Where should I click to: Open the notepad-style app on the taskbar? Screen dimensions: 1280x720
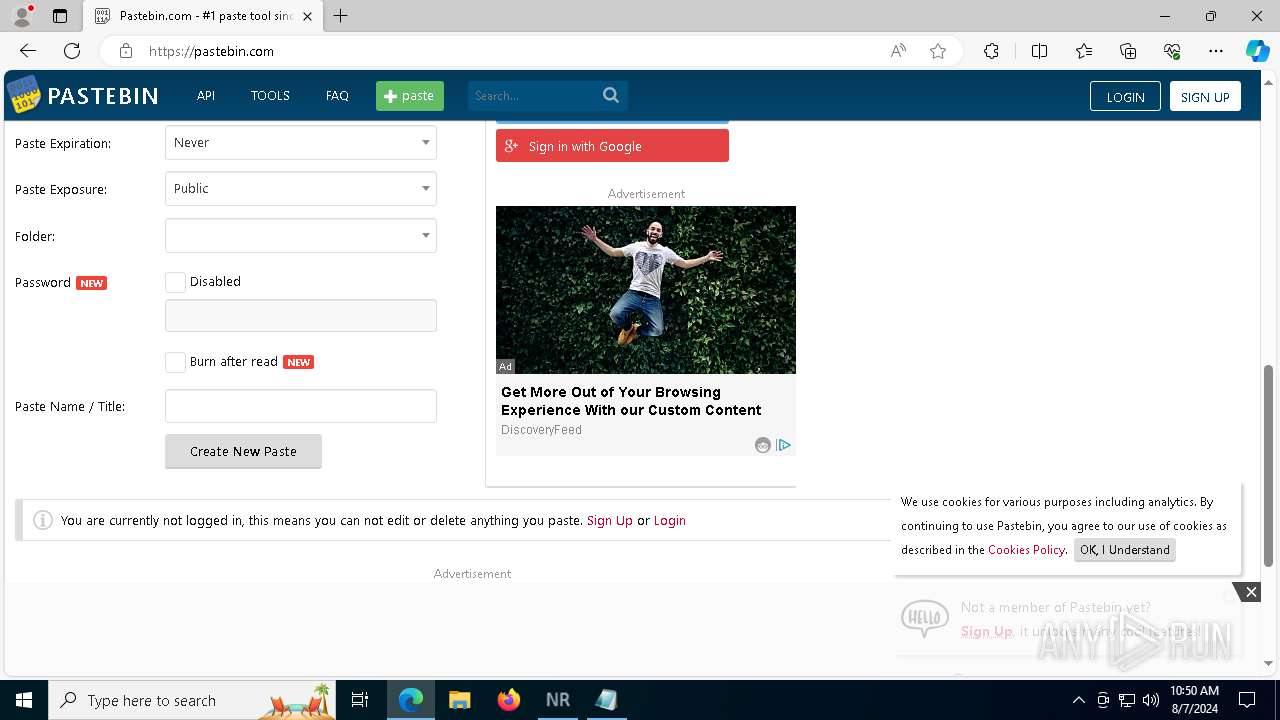tap(606, 700)
